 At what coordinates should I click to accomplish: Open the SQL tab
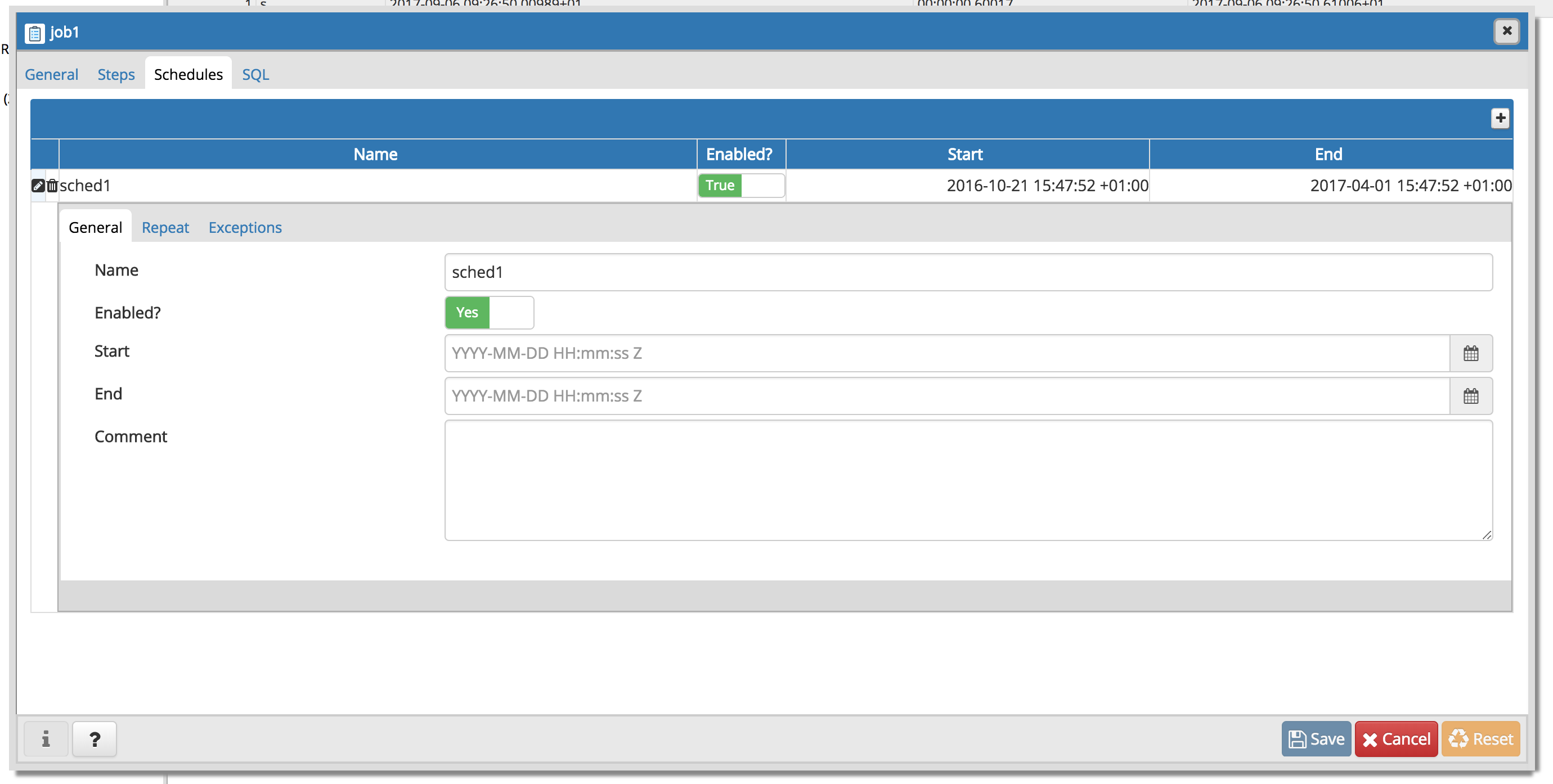(255, 75)
